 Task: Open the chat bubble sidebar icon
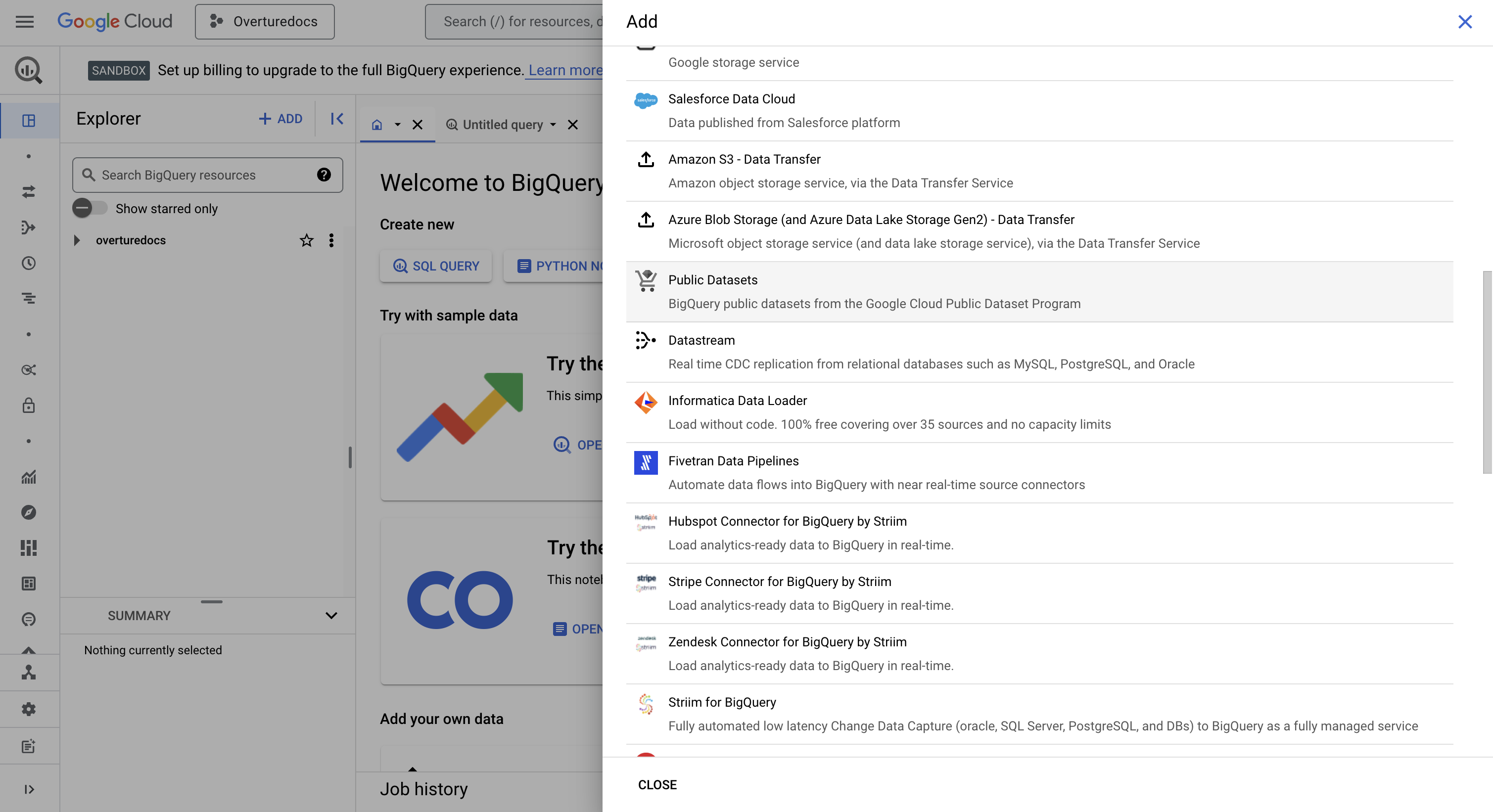click(x=28, y=619)
